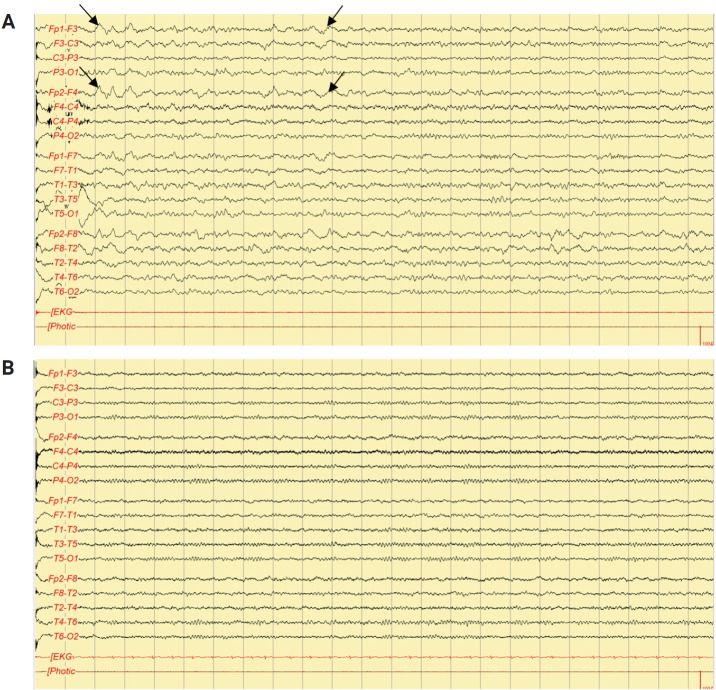Select the EKG channel label in panel A
Viewport: 716px width, 690px height.
(62, 312)
